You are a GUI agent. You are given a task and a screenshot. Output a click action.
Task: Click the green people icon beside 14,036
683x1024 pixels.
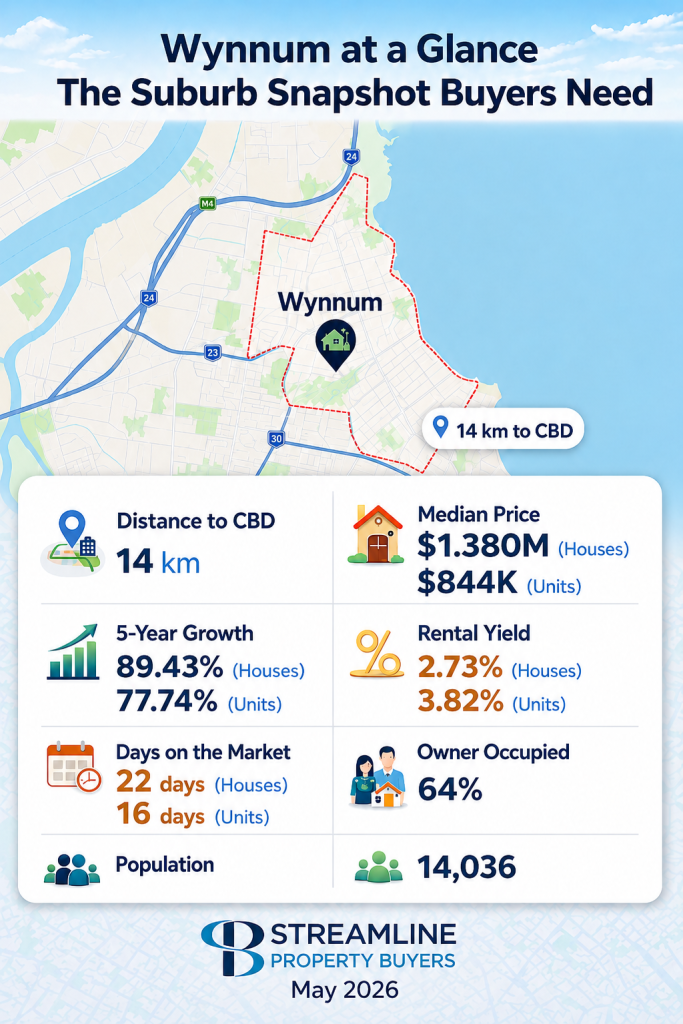point(379,867)
